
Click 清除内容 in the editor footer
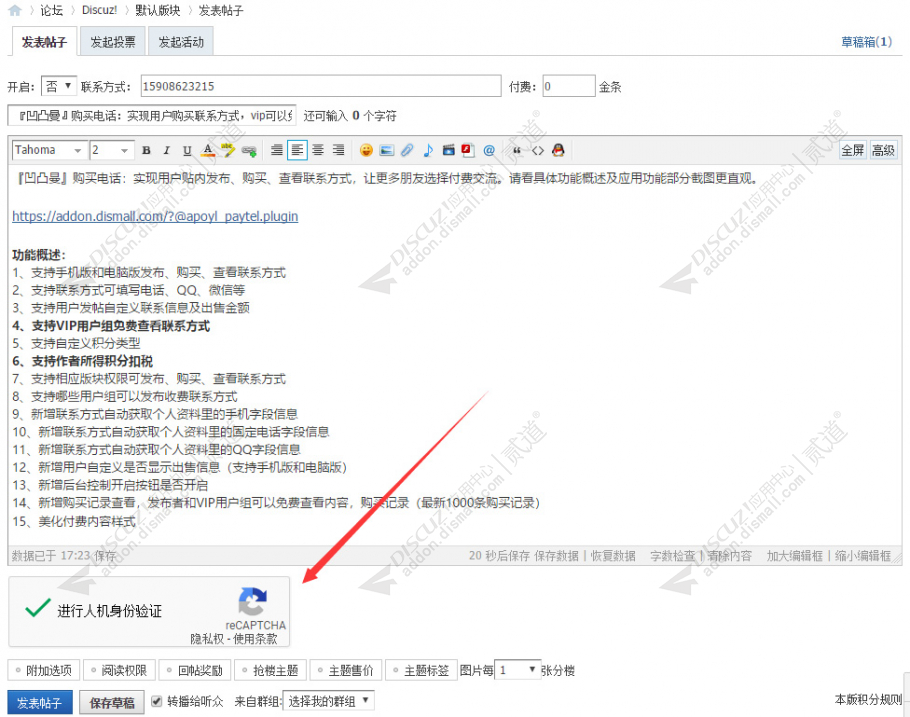point(730,556)
